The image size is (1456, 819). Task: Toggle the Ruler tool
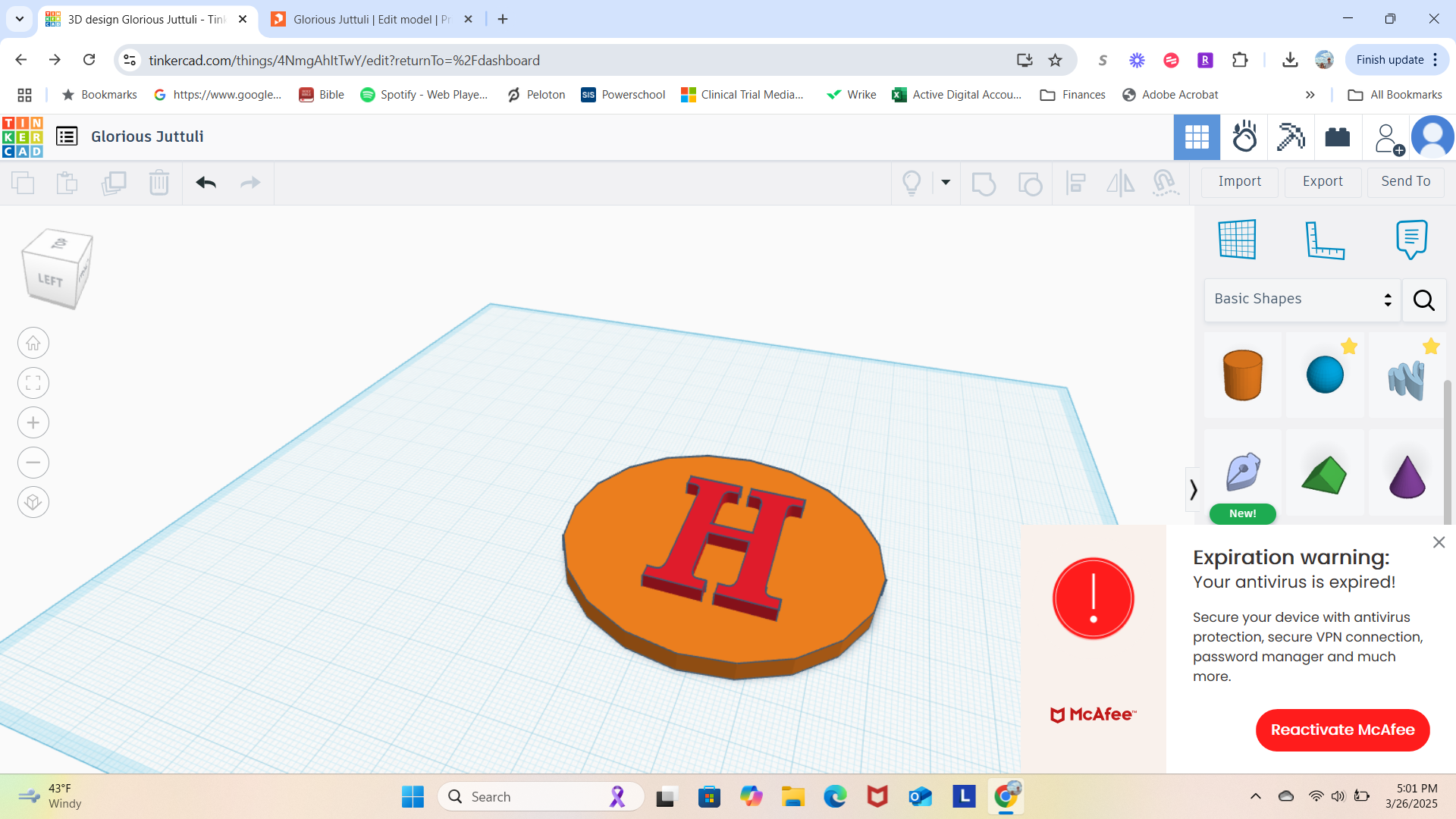click(1324, 240)
